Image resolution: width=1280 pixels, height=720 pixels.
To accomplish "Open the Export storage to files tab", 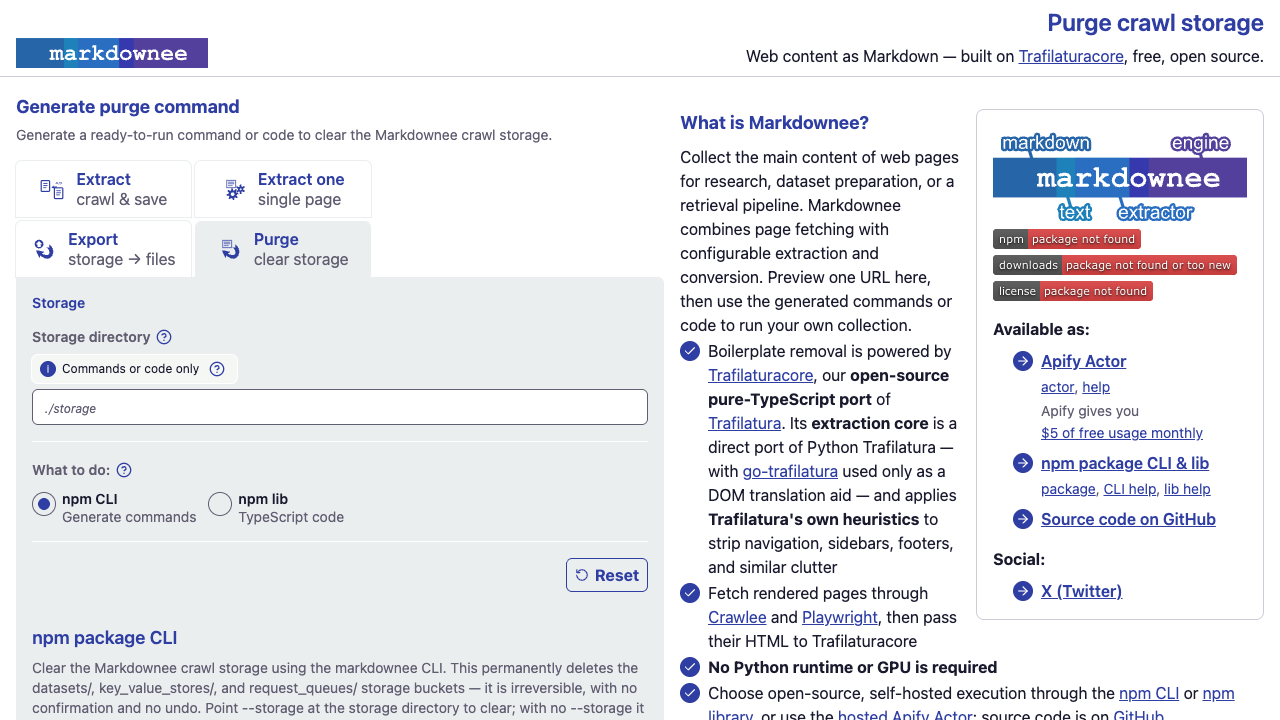I will pyautogui.click(x=103, y=249).
